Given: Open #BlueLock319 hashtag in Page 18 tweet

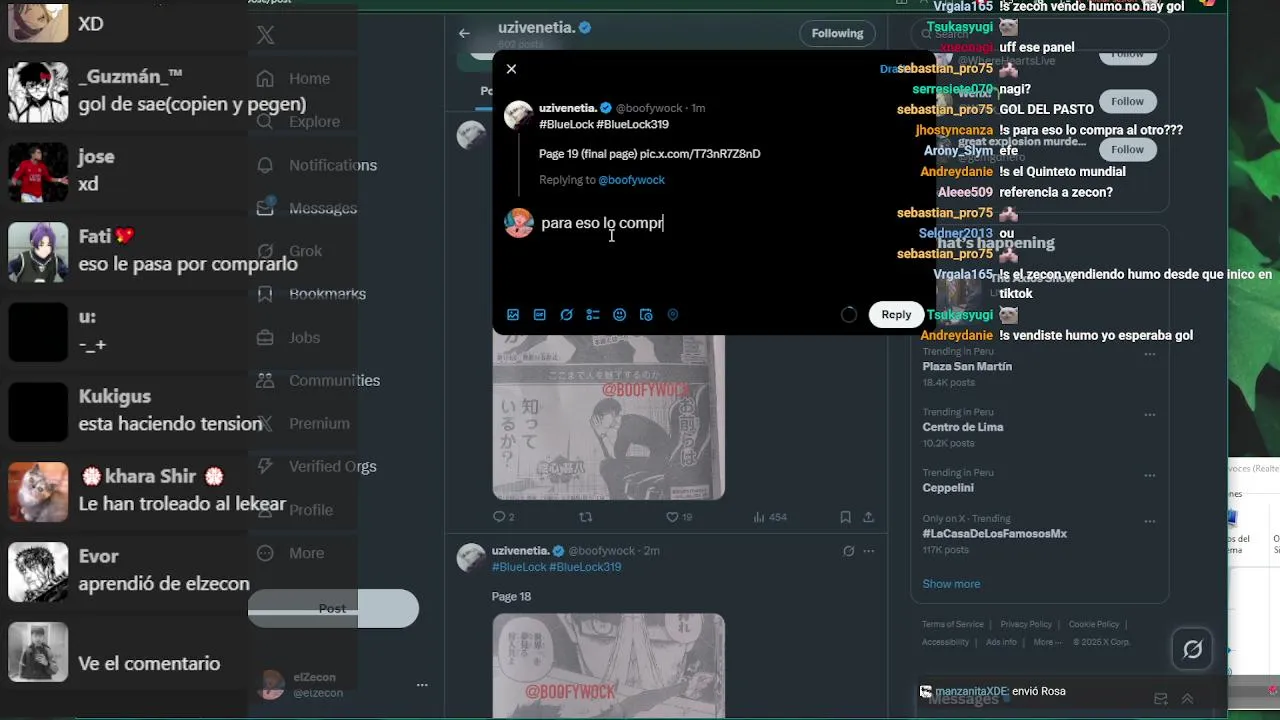Looking at the screenshot, I should click(585, 567).
